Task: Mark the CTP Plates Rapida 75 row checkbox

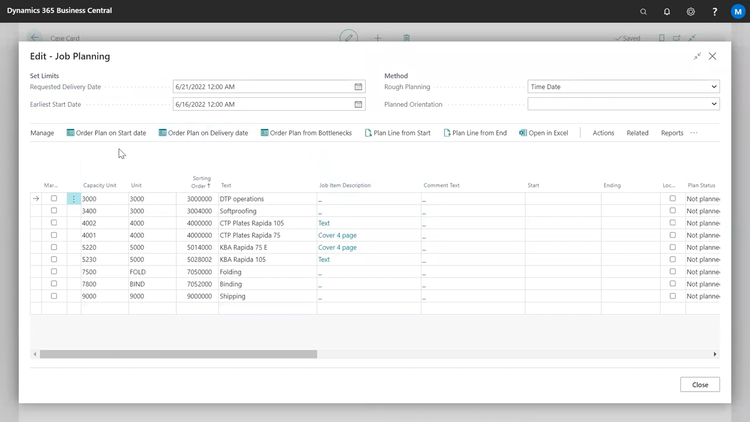Action: 54,235
